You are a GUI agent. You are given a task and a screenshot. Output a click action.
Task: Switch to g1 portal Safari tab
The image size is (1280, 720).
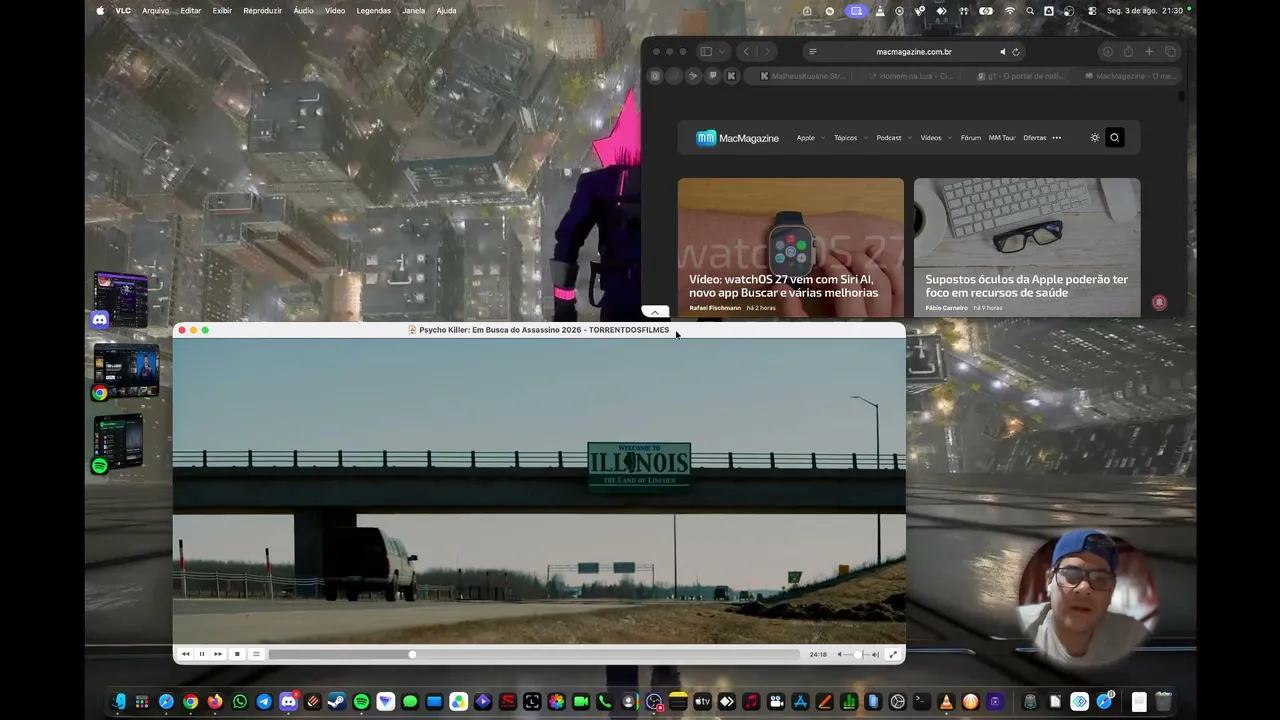[x=1019, y=76]
